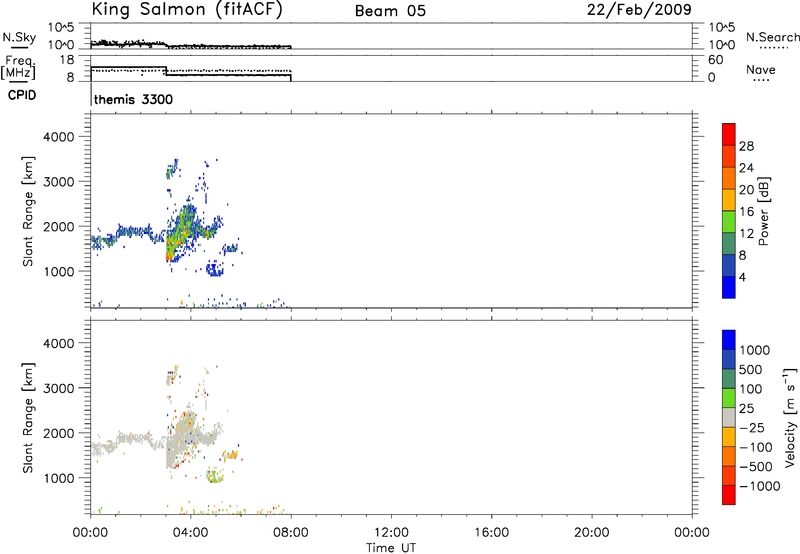Viewport: 800px width, 554px height.
Task: Click the 20:00 time tick label
Action: click(592, 533)
